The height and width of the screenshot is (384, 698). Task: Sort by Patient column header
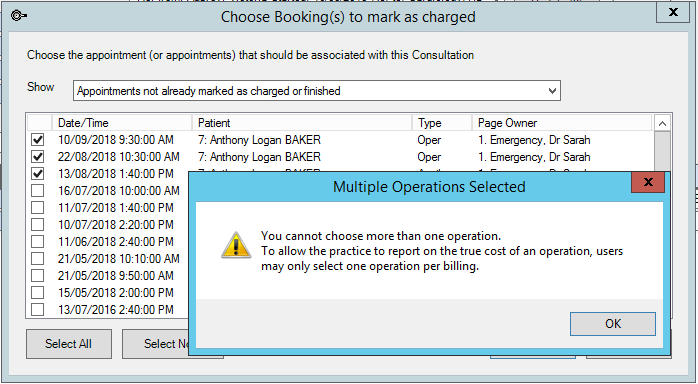pyautogui.click(x=302, y=123)
